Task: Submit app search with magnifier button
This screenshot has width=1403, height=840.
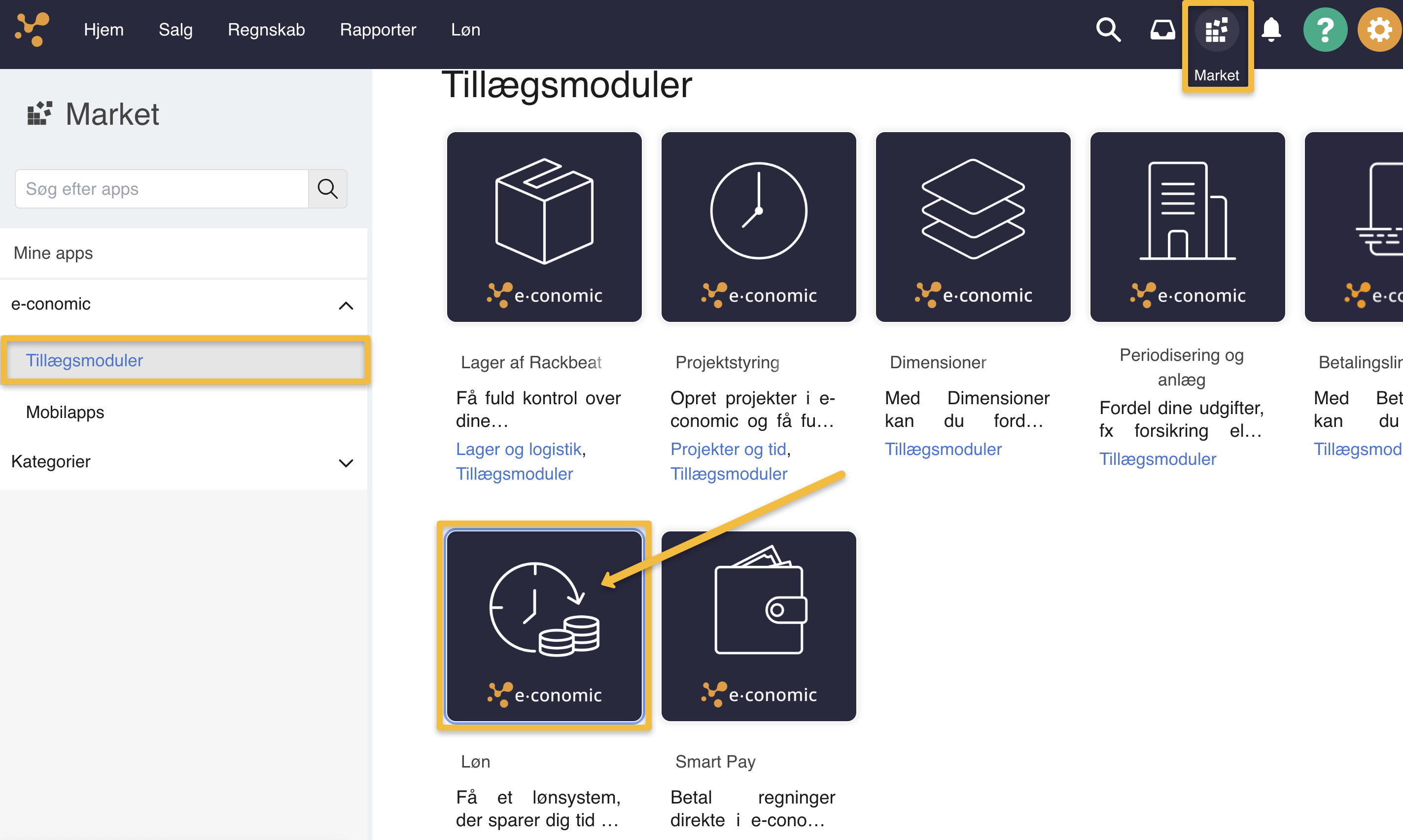Action: [x=328, y=188]
